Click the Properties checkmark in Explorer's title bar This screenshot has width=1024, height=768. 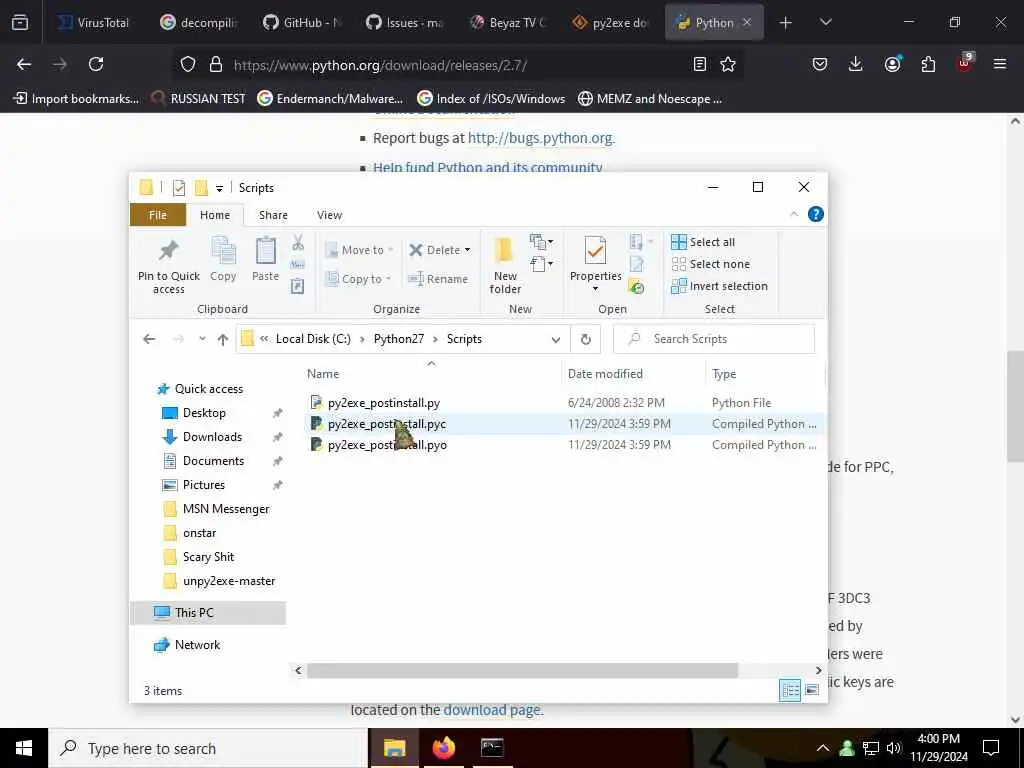pyautogui.click(x=178, y=188)
